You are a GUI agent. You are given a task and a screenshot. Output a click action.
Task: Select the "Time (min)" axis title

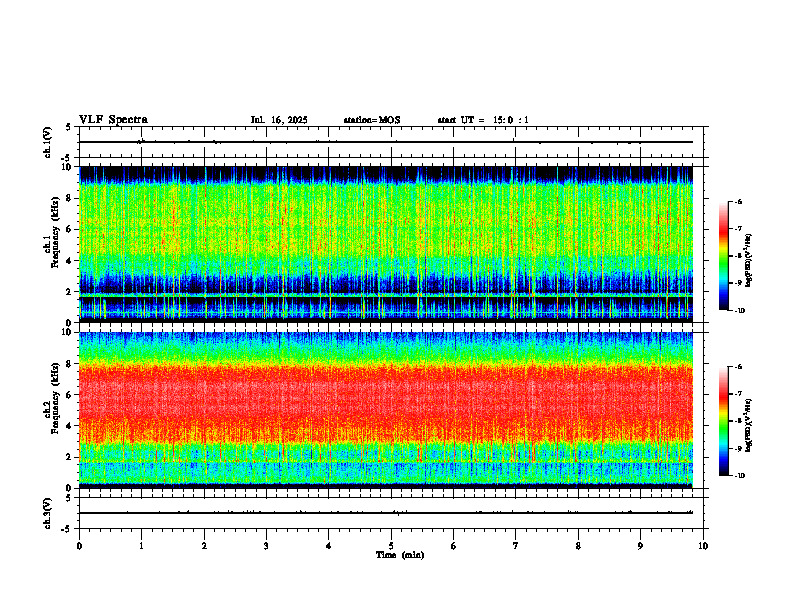click(x=400, y=555)
